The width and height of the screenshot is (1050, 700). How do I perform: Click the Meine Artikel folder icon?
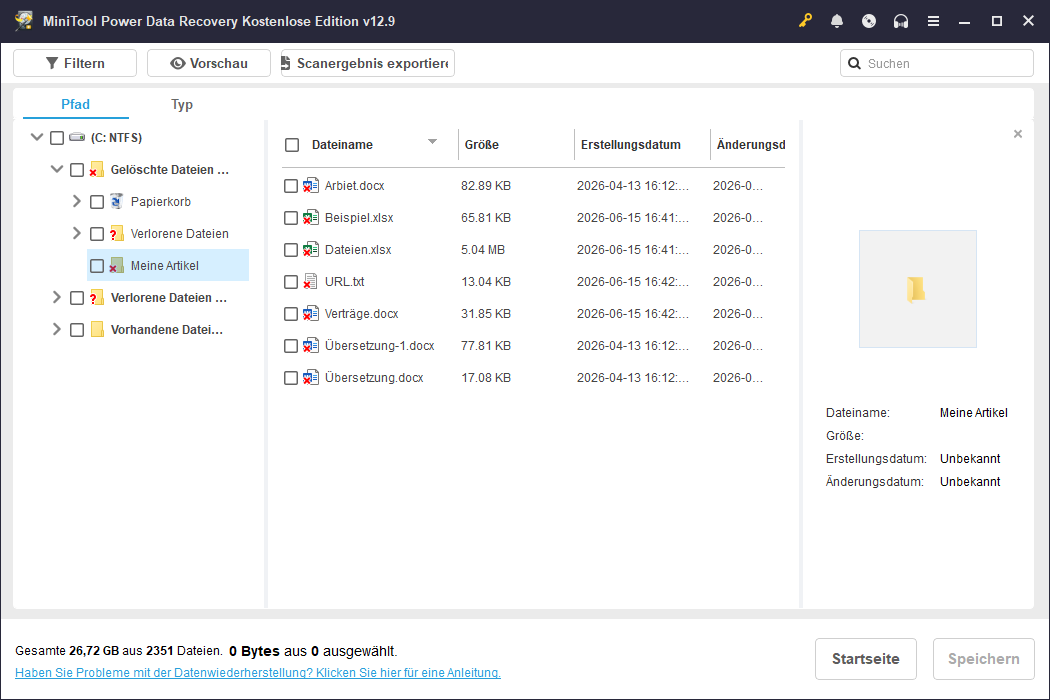[x=117, y=265]
